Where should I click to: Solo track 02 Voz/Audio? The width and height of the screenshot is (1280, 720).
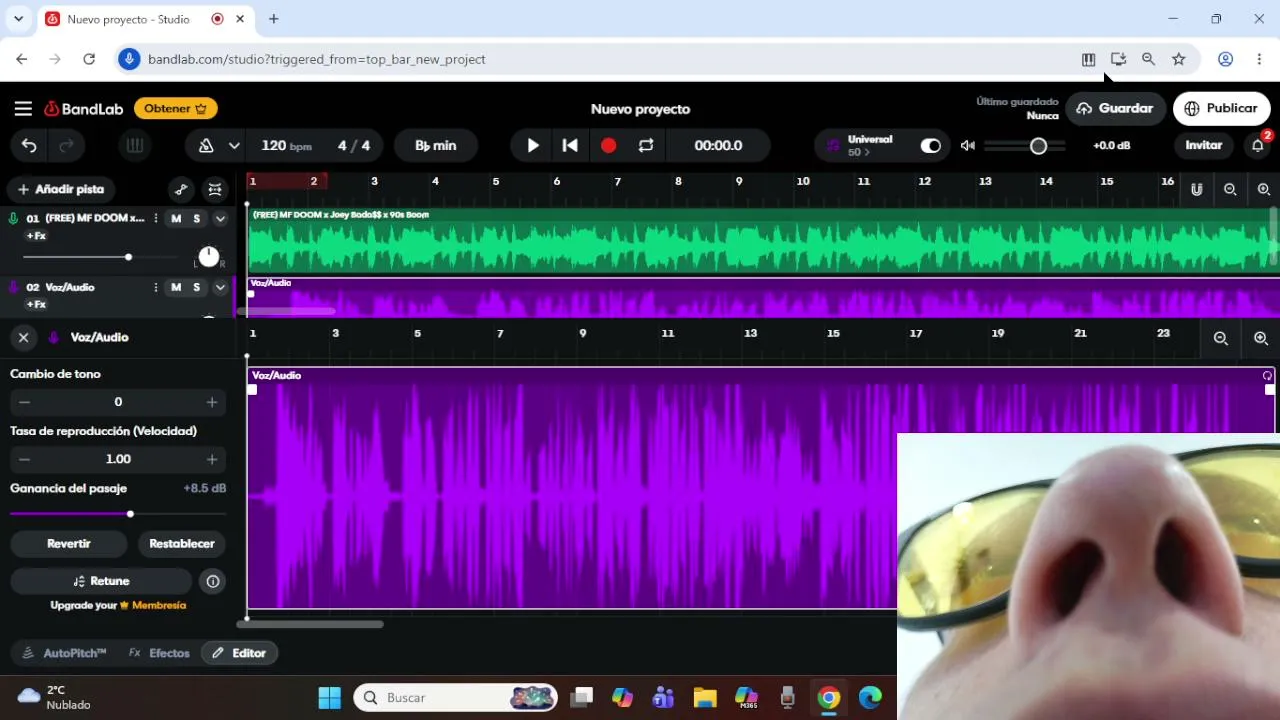(196, 288)
